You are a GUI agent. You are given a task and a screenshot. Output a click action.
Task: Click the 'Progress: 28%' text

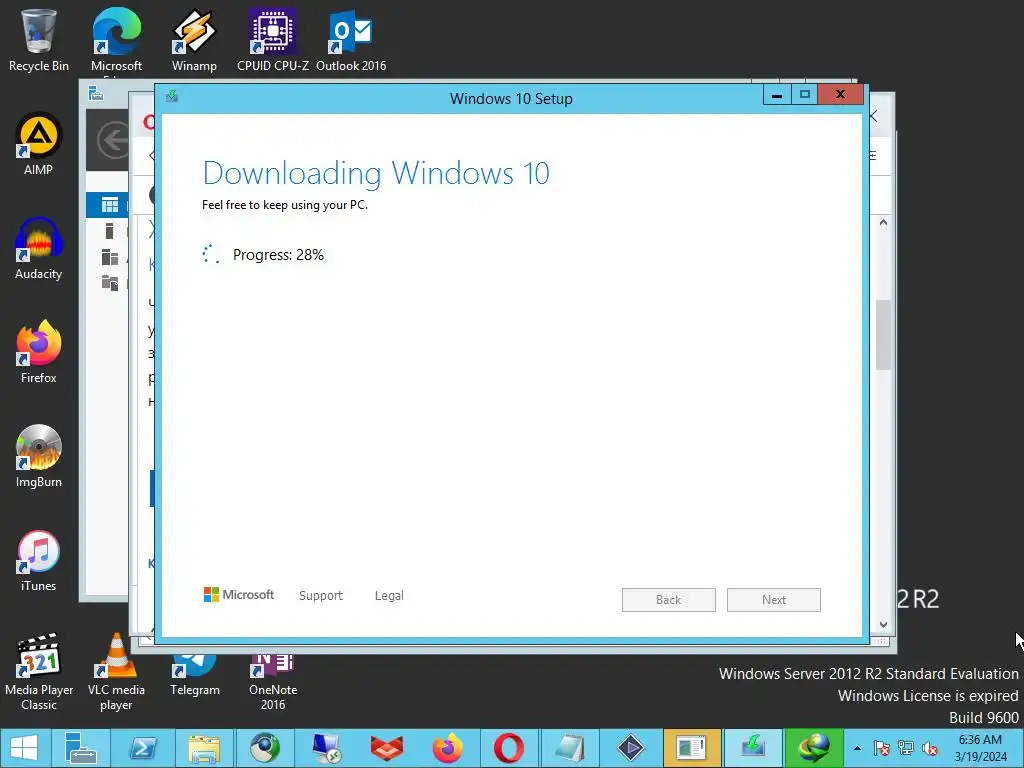click(278, 255)
